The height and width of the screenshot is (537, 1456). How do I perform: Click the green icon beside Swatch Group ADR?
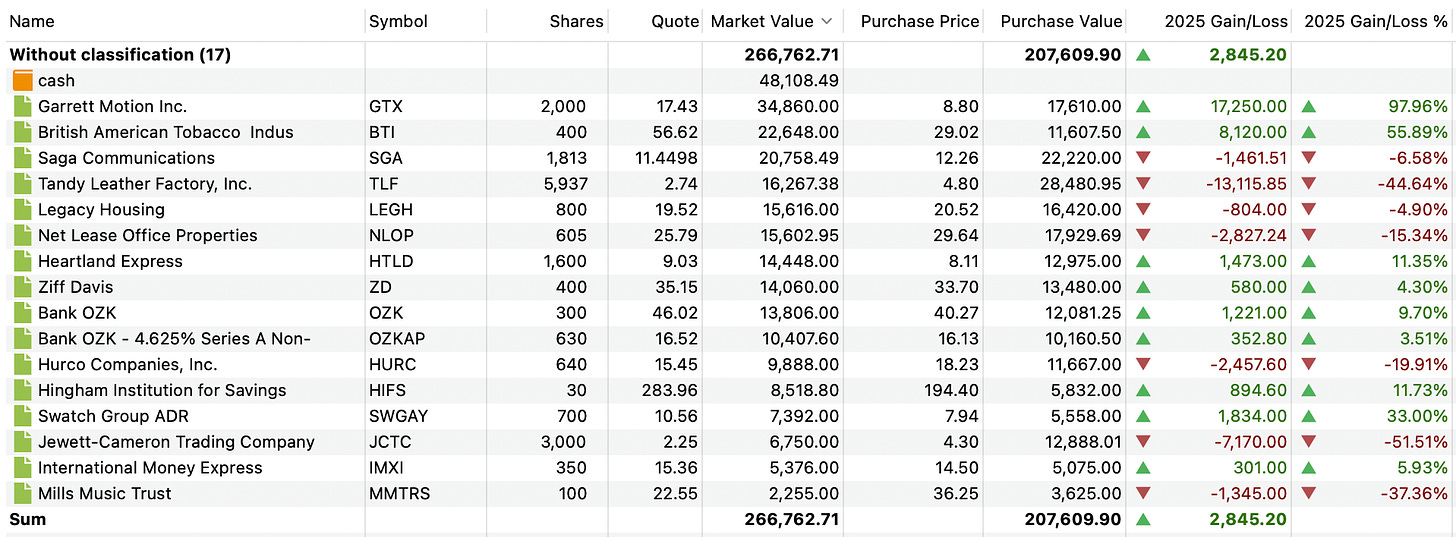pos(23,416)
